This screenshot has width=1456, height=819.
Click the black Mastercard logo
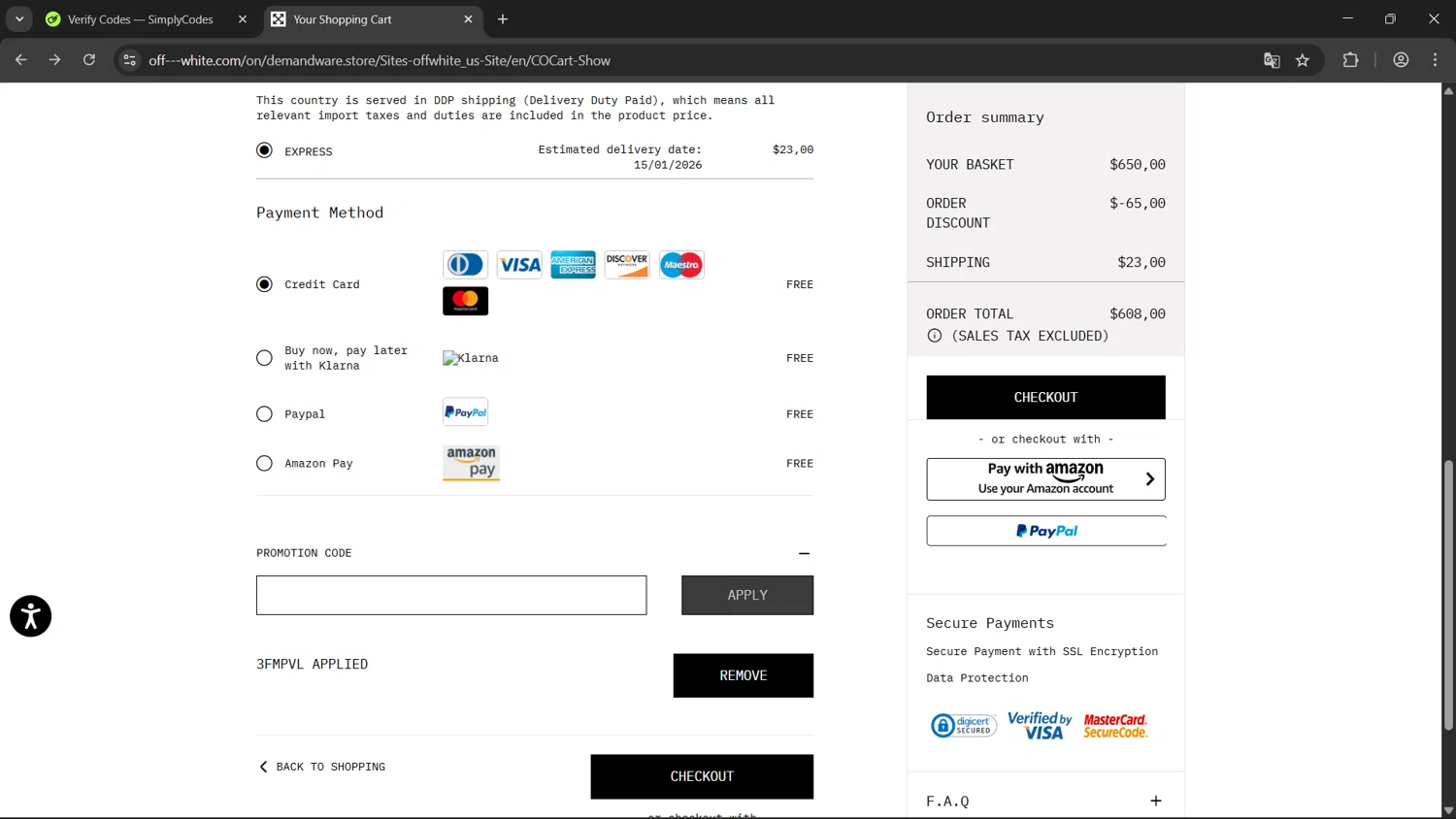(465, 301)
